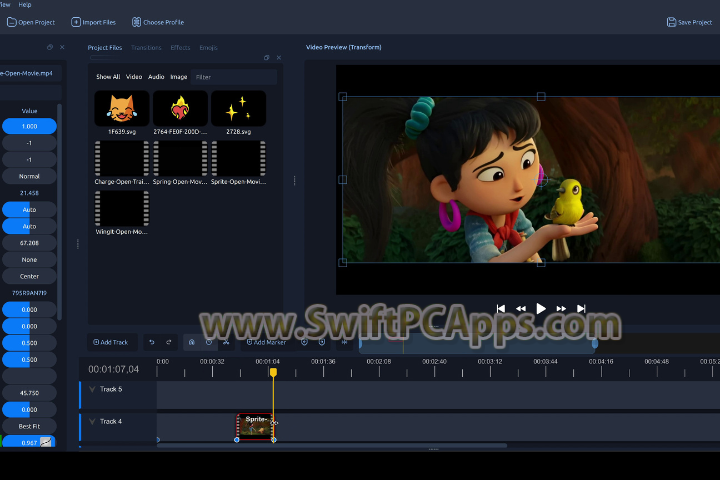This screenshot has width=720, height=480.
Task: Select the WingIt-Open-Mo... video file
Action: click(122, 209)
